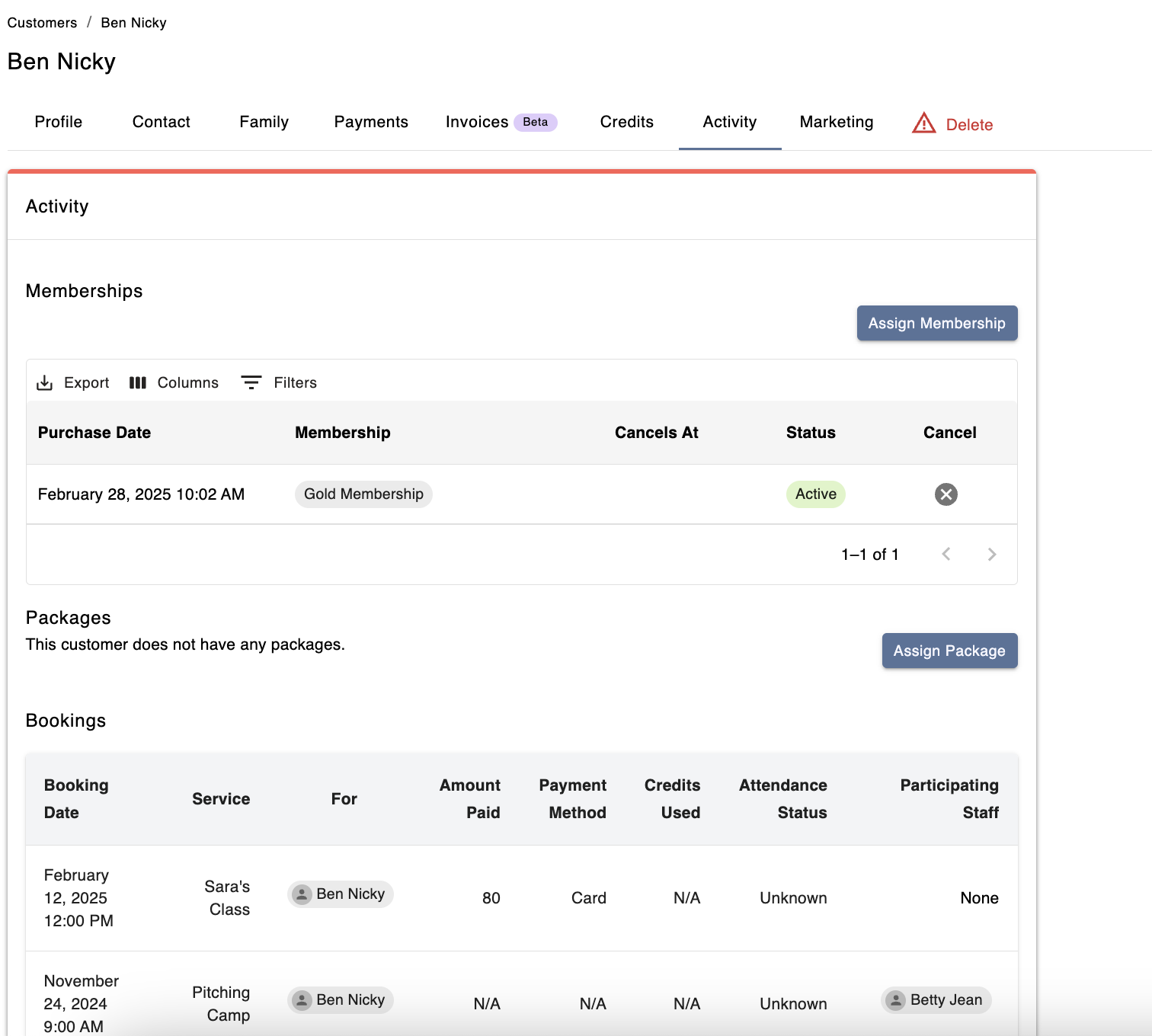The image size is (1152, 1036).
Task: Go to previous memberships page arrow
Action: [x=946, y=555]
